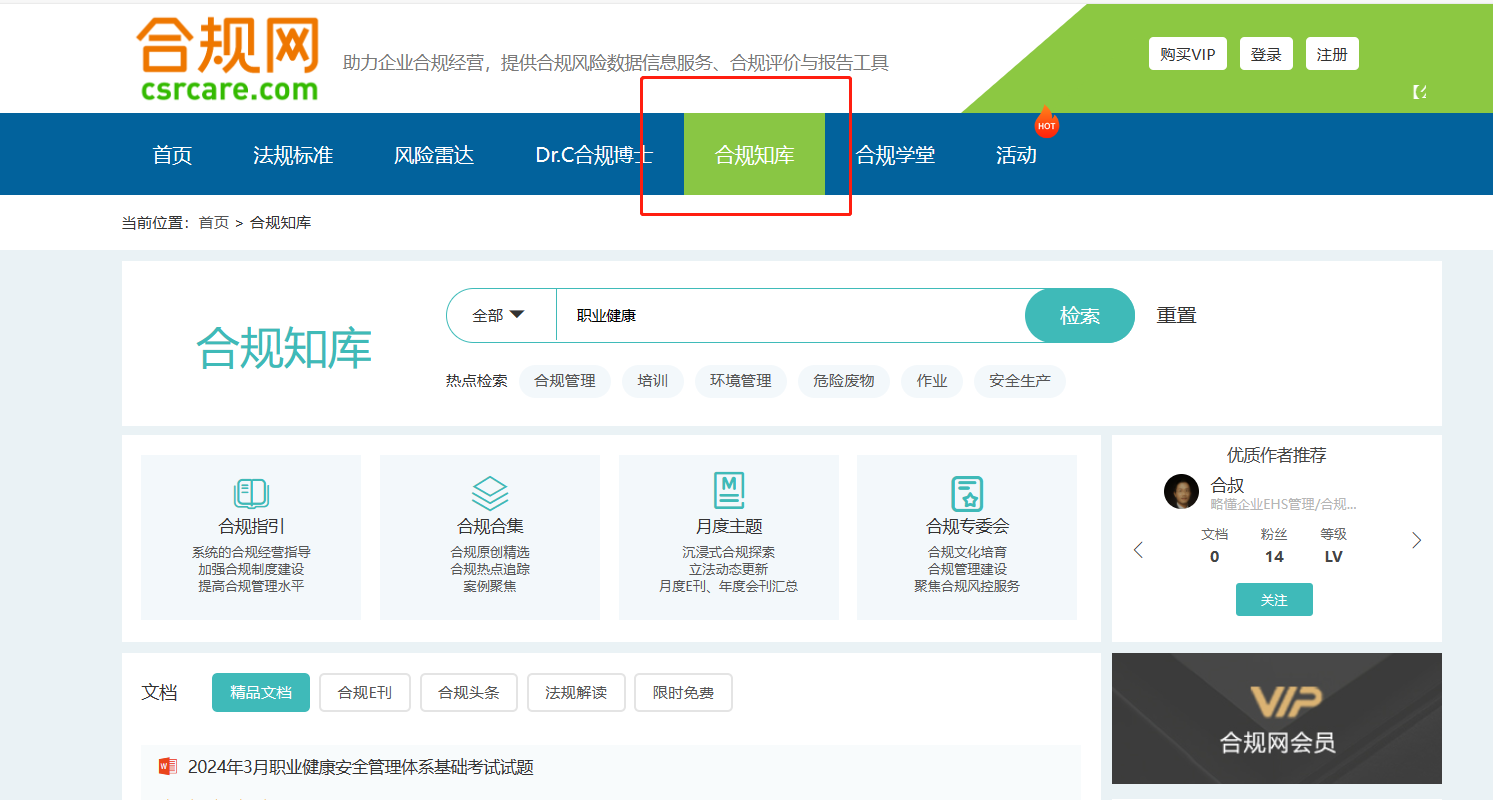Viewport: 1493px width, 800px height.
Task: Open author 合叔's avatar
Action: (x=1181, y=491)
